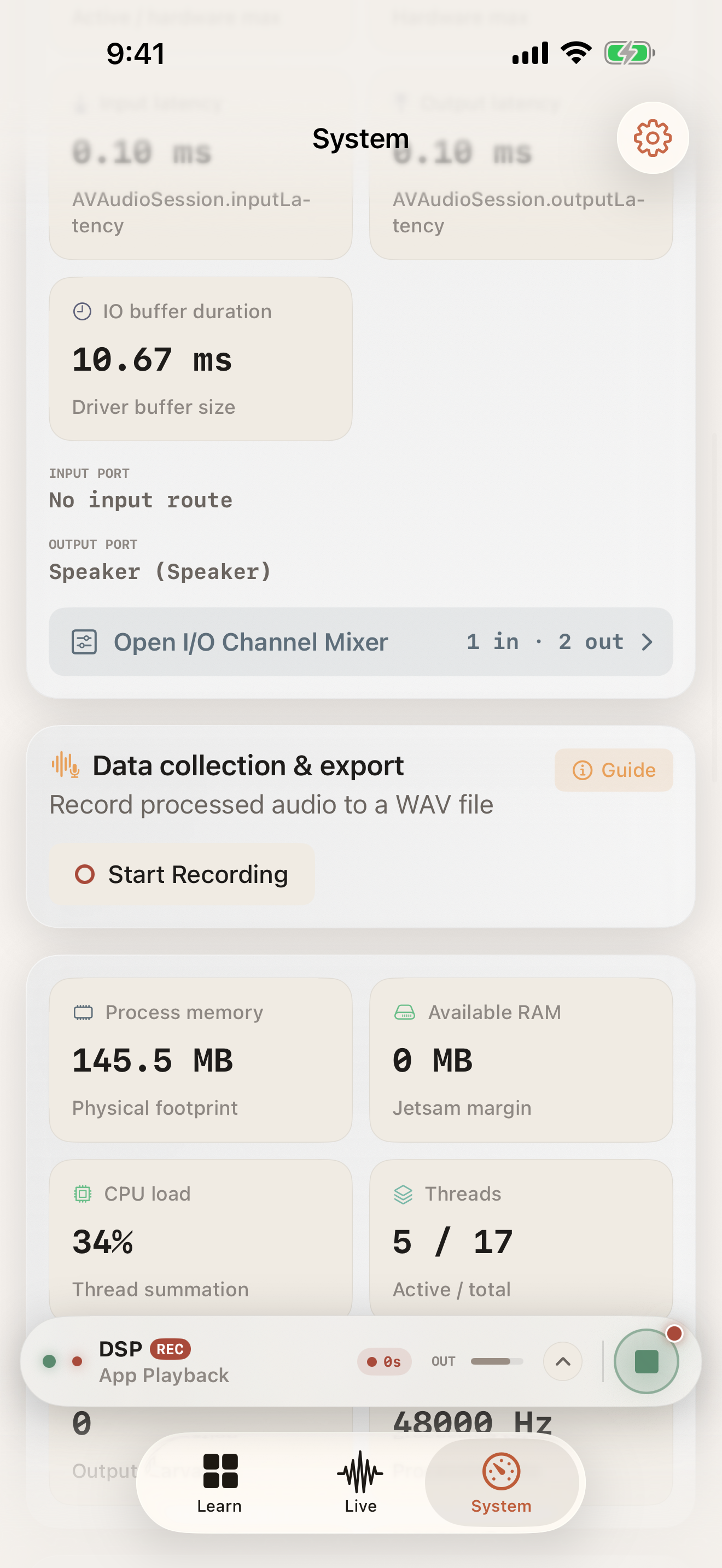Tap the 'Driver buffer size' caption

pos(153,407)
